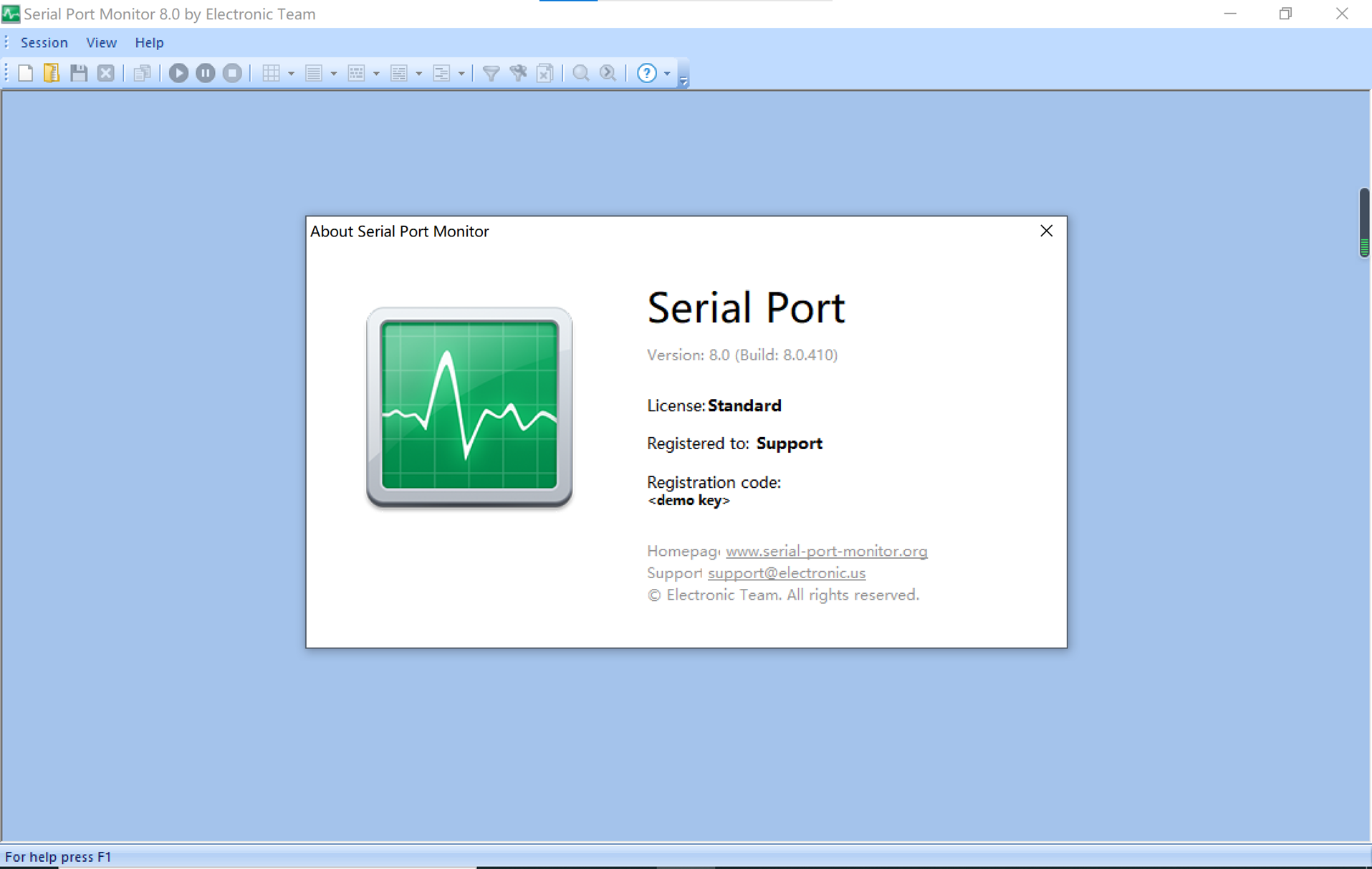
Task: Click the green heartbeat monitor logo
Action: click(469, 407)
